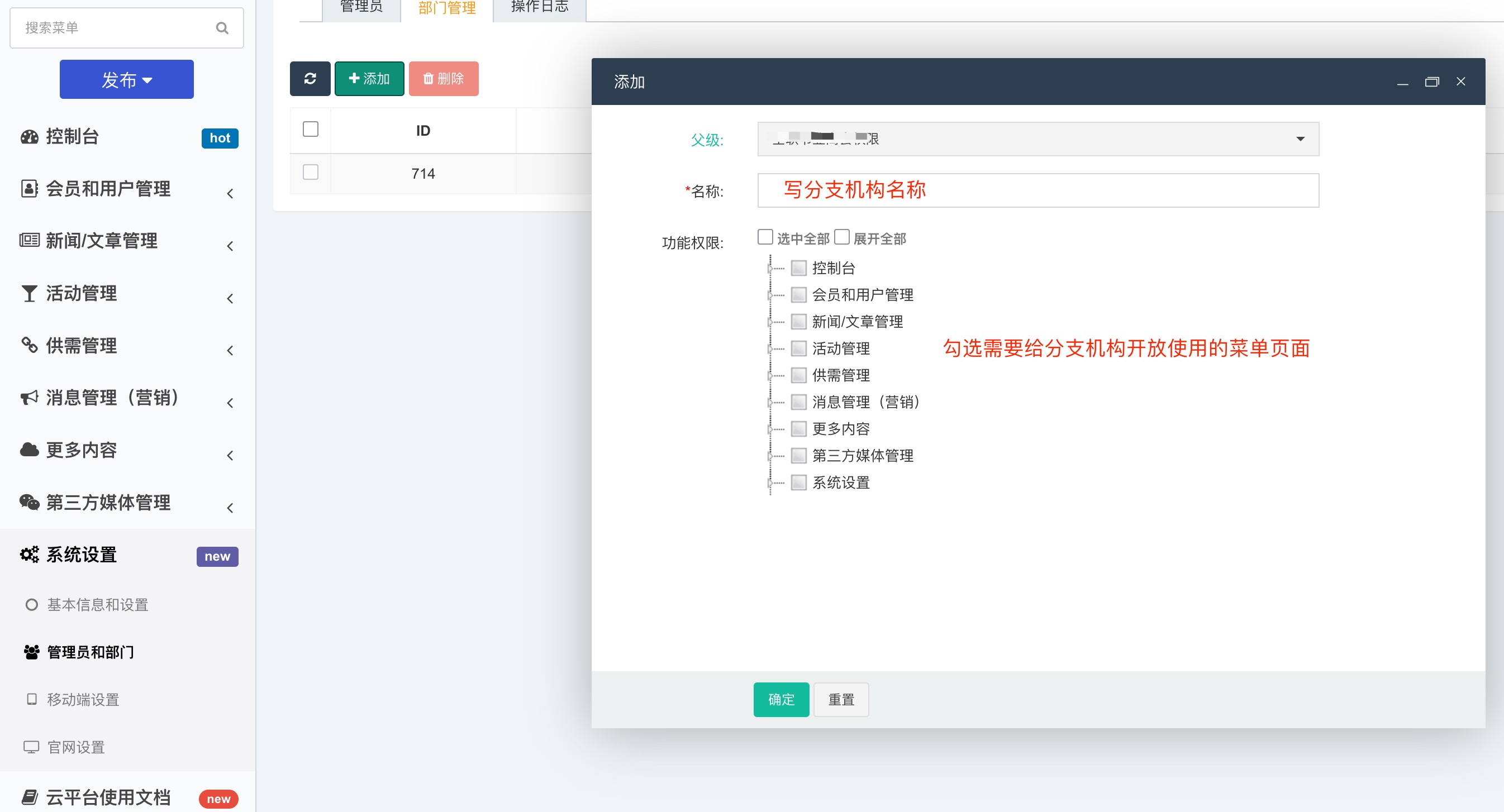Click the 系统设置 gears icon
This screenshot has height=812, width=1504.
coord(29,554)
